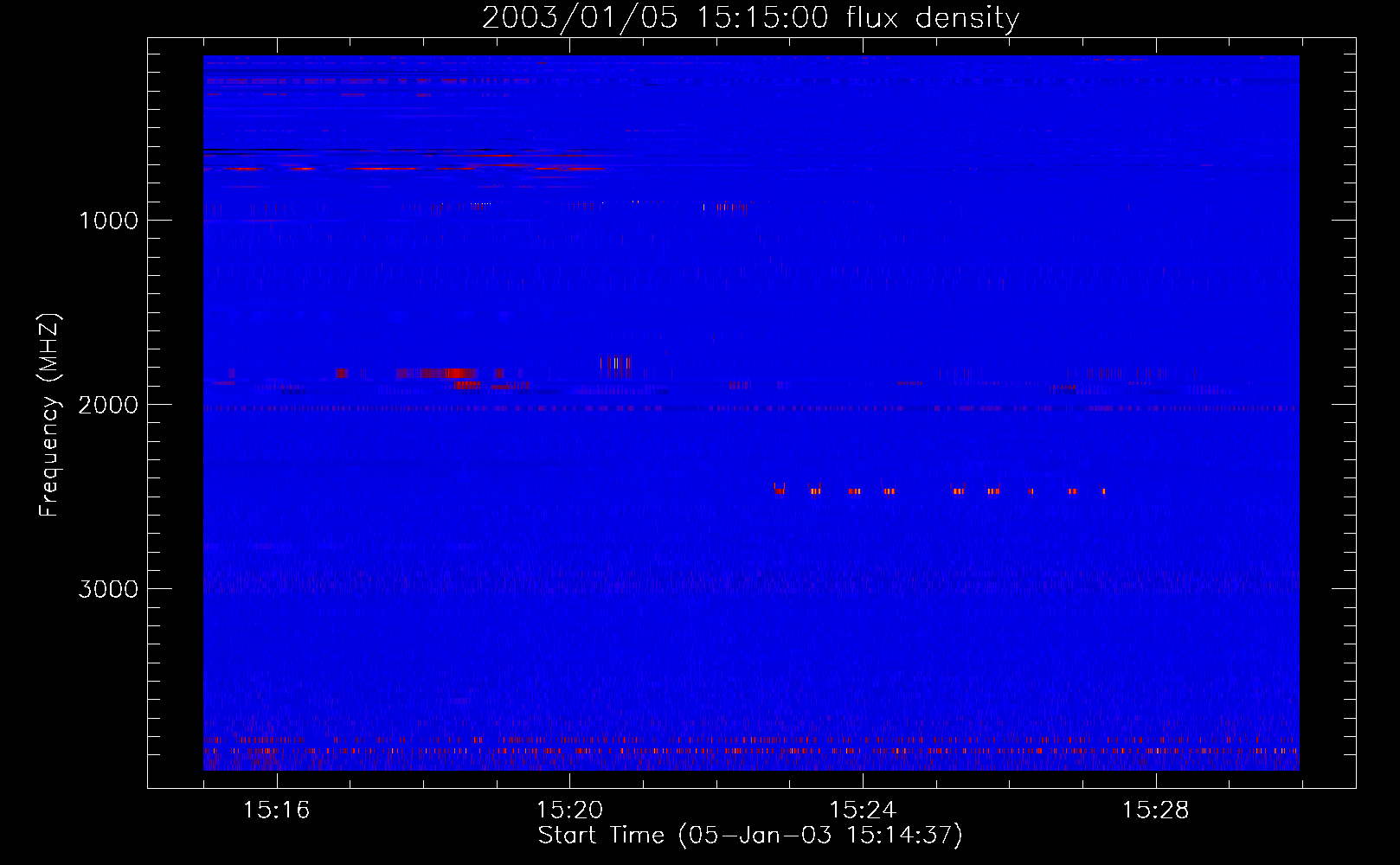Click the 2000 frequency tick label
Image resolution: width=1400 pixels, height=865 pixels.
point(108,405)
